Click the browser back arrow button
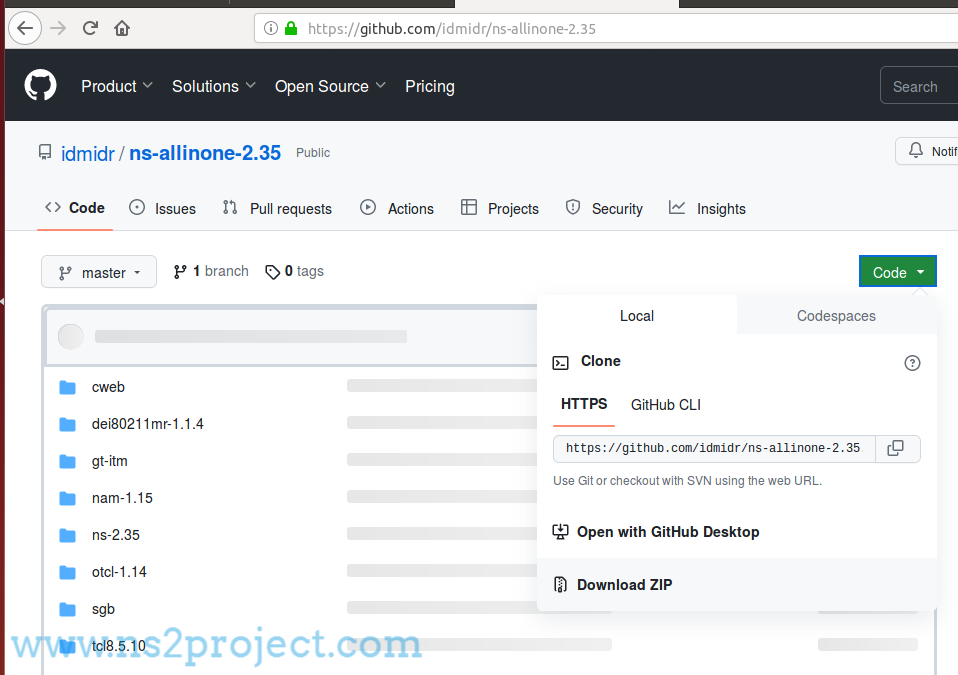958x675 pixels. click(x=25, y=28)
